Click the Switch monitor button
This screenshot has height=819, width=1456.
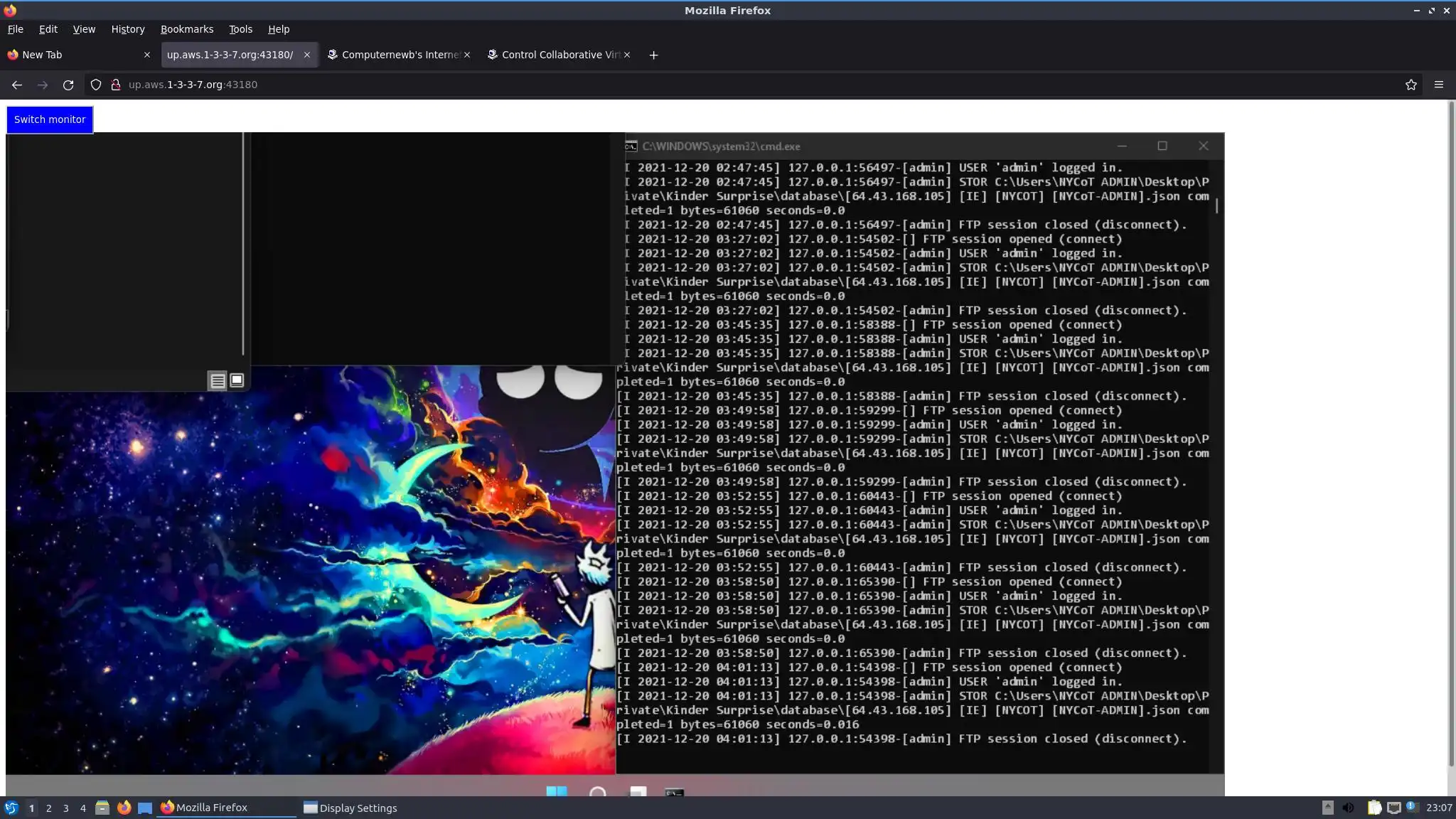coord(50,119)
